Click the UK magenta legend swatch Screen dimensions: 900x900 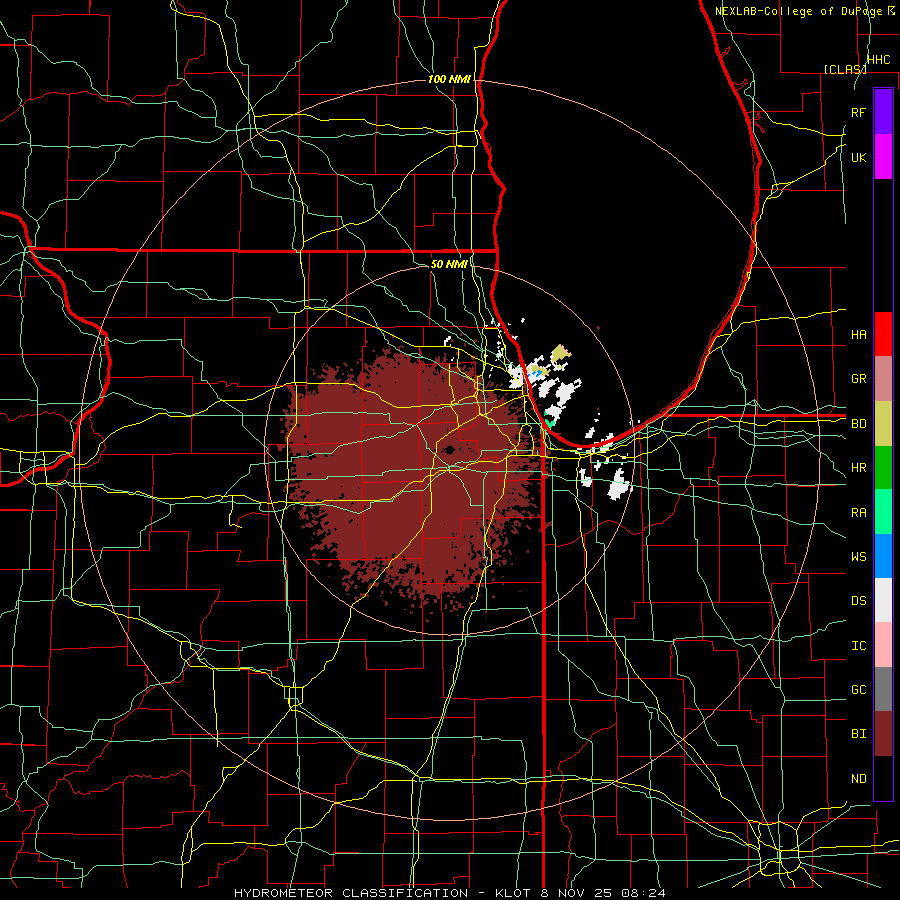(883, 156)
